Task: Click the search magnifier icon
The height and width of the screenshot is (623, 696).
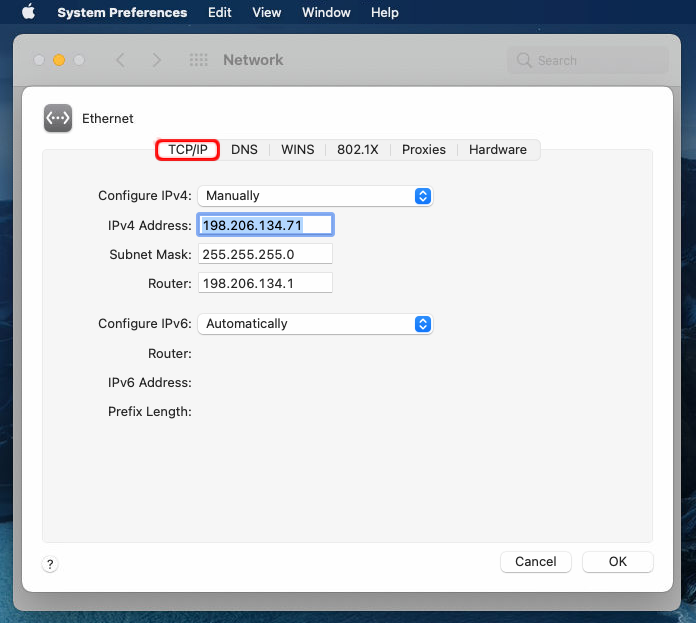Action: point(524,60)
